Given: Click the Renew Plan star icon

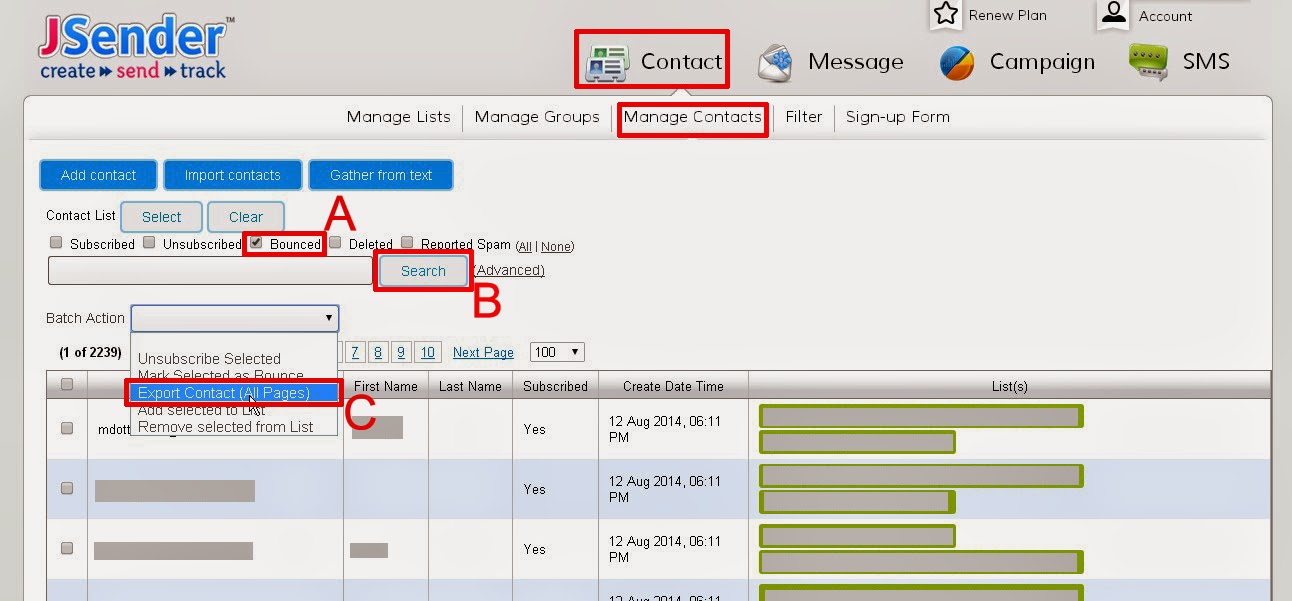Looking at the screenshot, I should pyautogui.click(x=945, y=13).
